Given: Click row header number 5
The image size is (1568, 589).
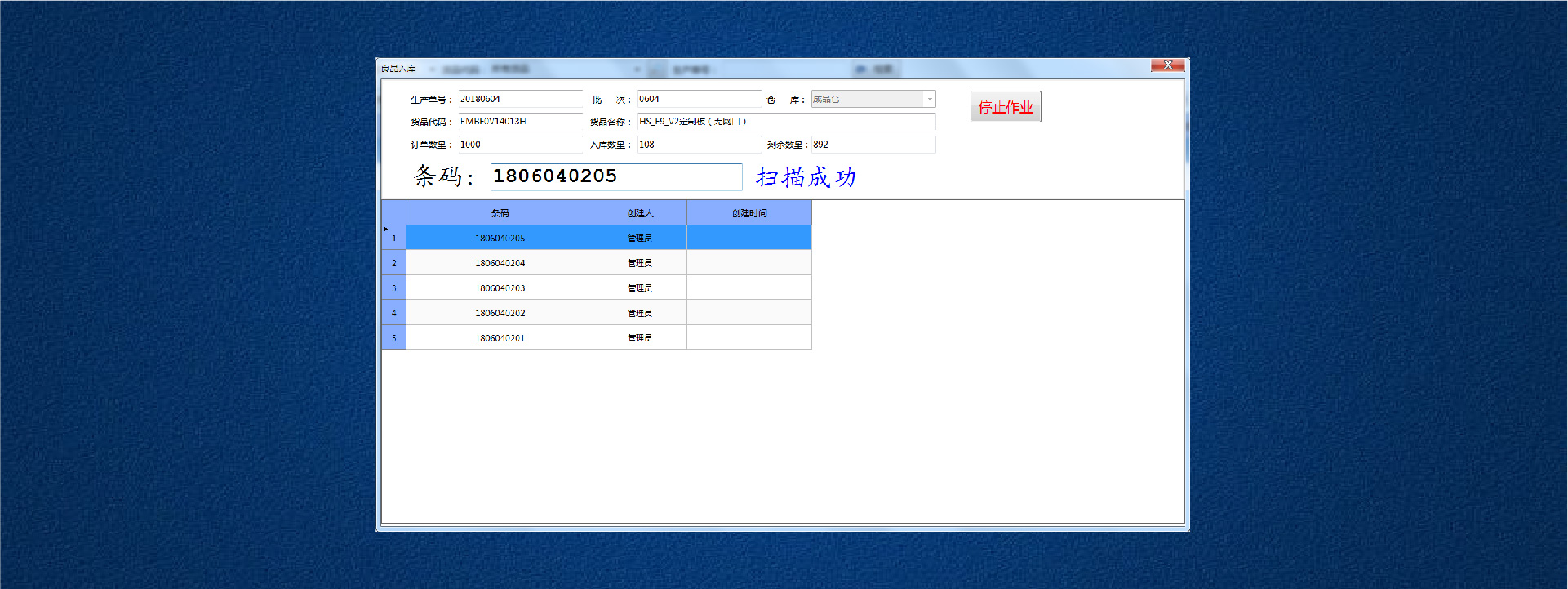Looking at the screenshot, I should (393, 337).
